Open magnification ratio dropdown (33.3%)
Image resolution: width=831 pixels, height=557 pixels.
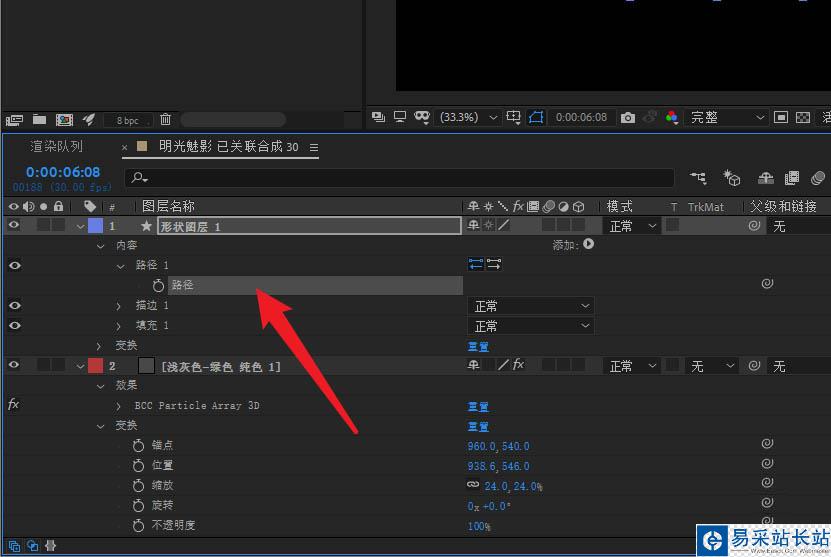[x=467, y=117]
